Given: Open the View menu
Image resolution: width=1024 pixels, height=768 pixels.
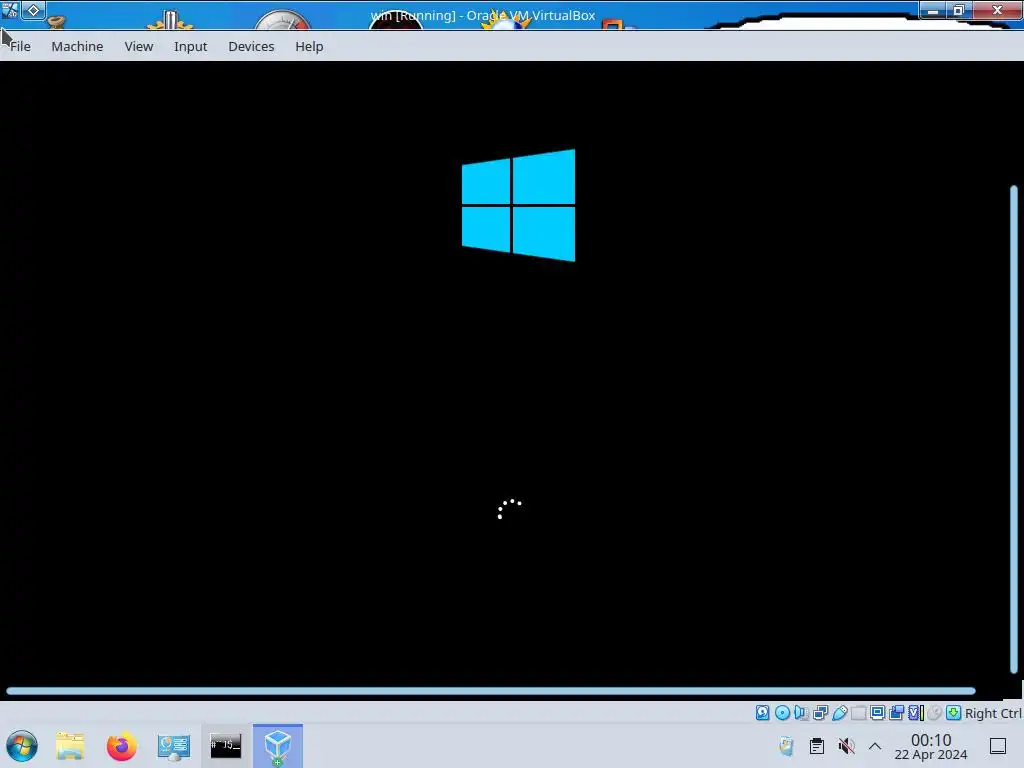Looking at the screenshot, I should point(138,46).
